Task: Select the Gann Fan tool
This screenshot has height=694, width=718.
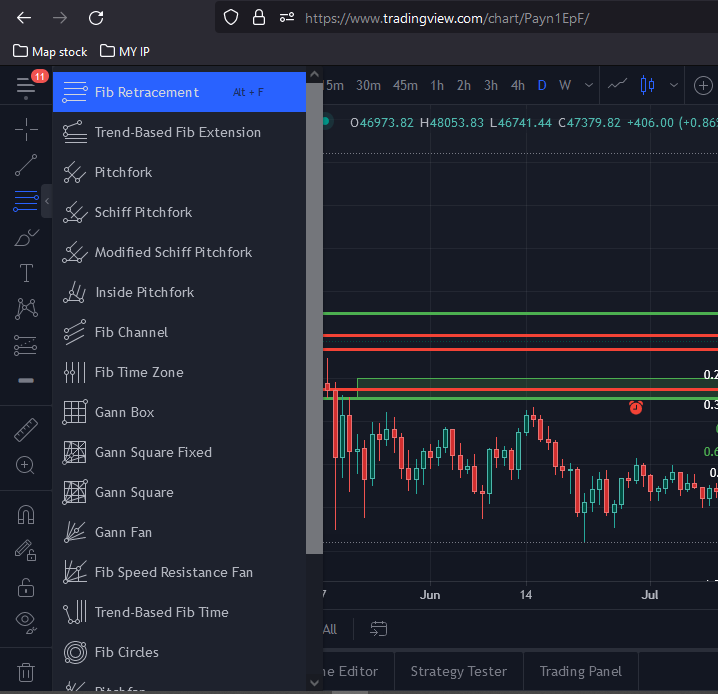Action: pyautogui.click(x=179, y=532)
